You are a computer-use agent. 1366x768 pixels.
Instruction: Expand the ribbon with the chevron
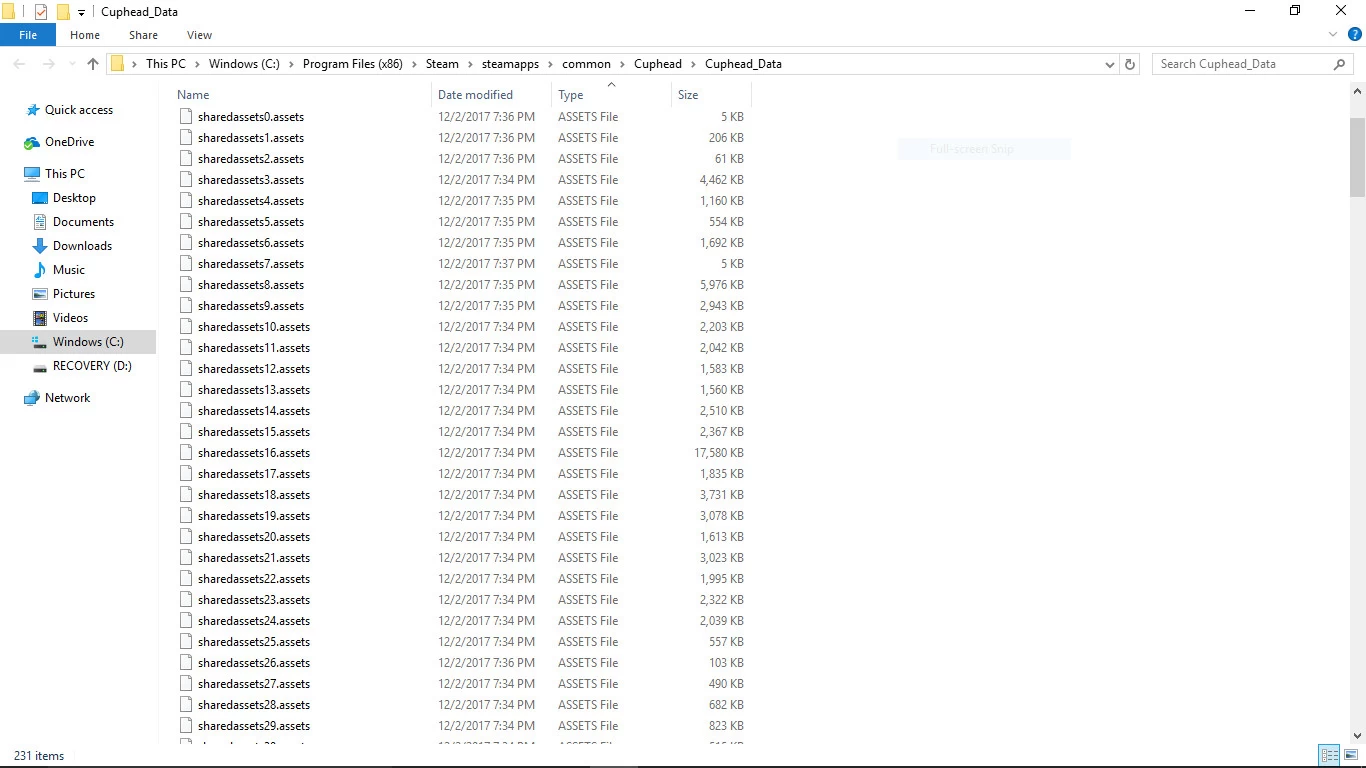(1332, 35)
